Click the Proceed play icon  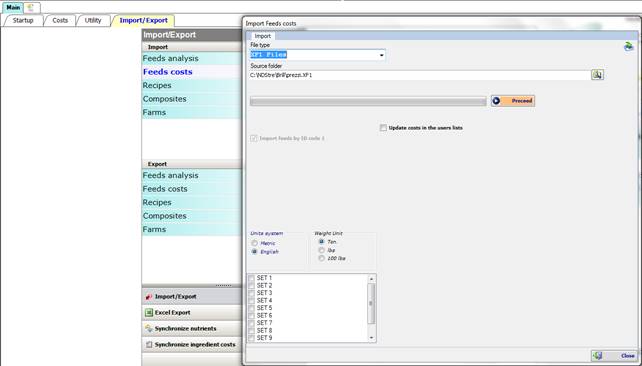point(496,101)
